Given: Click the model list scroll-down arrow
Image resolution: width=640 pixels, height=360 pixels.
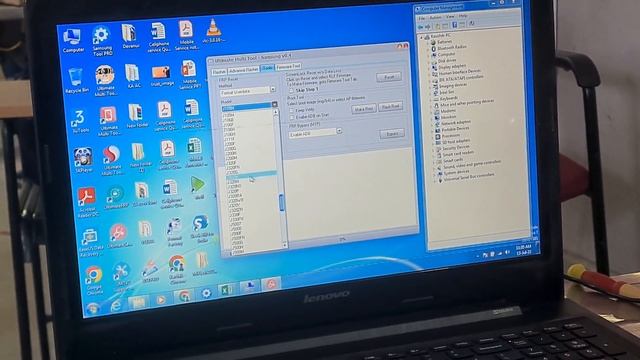Looking at the screenshot, I should pos(285,245).
